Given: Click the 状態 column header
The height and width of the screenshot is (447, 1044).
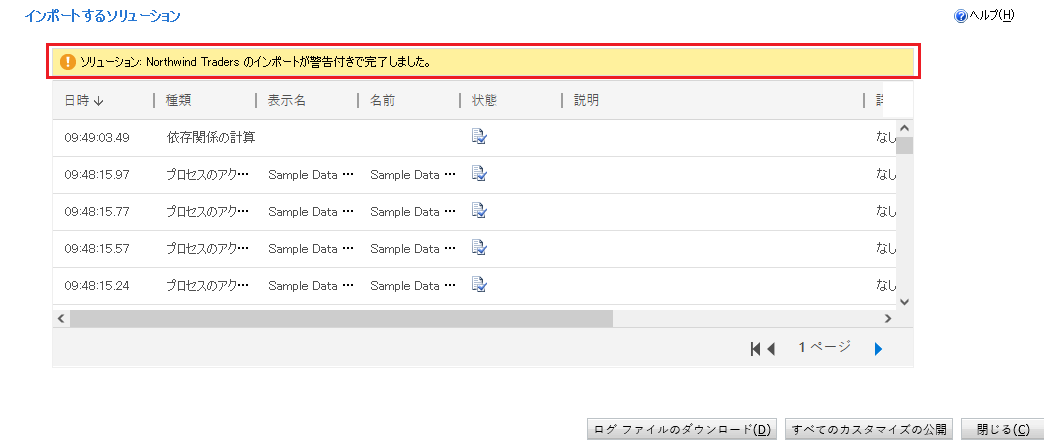Looking at the screenshot, I should point(485,101).
